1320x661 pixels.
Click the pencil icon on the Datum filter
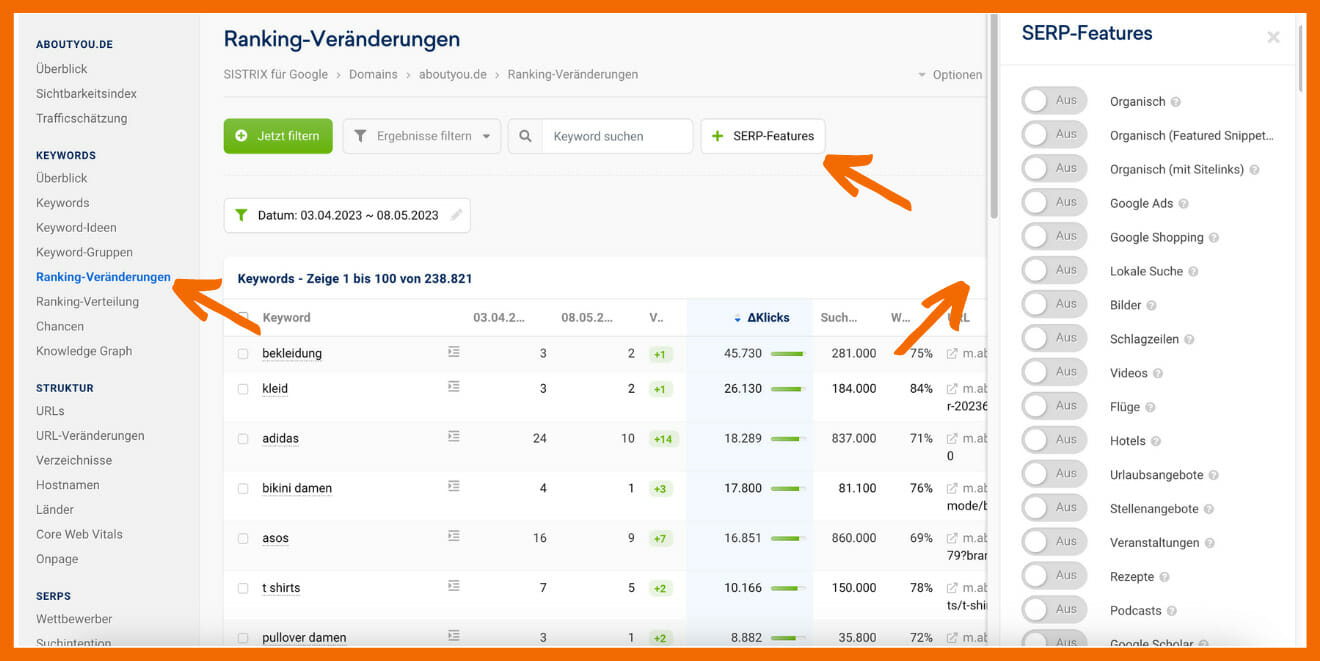[x=456, y=215]
